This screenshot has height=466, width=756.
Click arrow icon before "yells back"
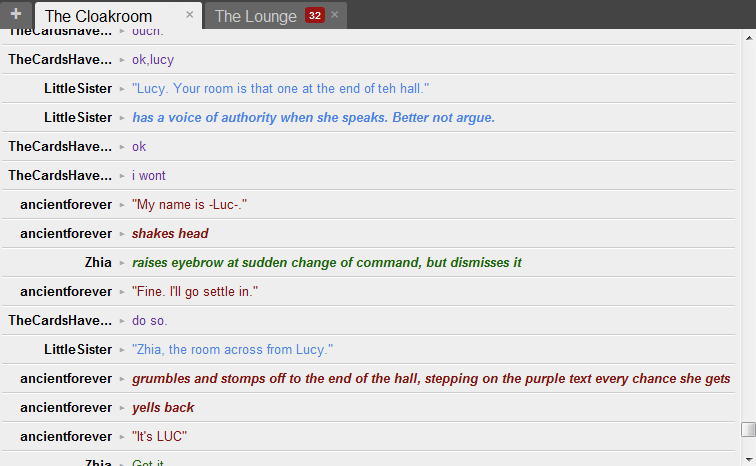point(122,408)
